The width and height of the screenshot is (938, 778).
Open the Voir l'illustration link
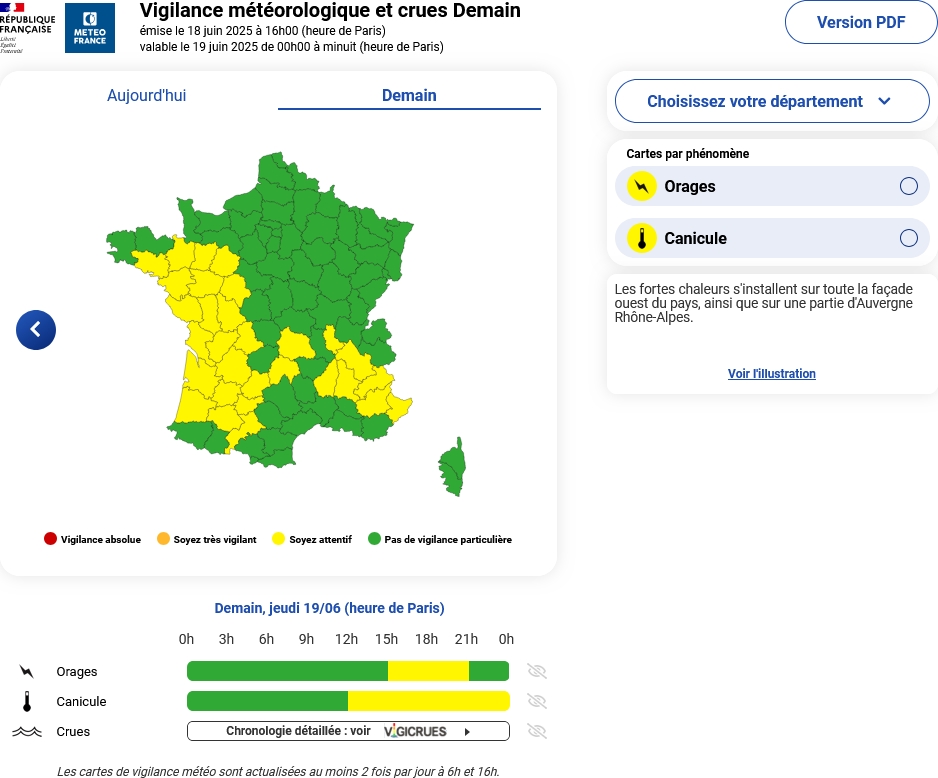pos(772,374)
